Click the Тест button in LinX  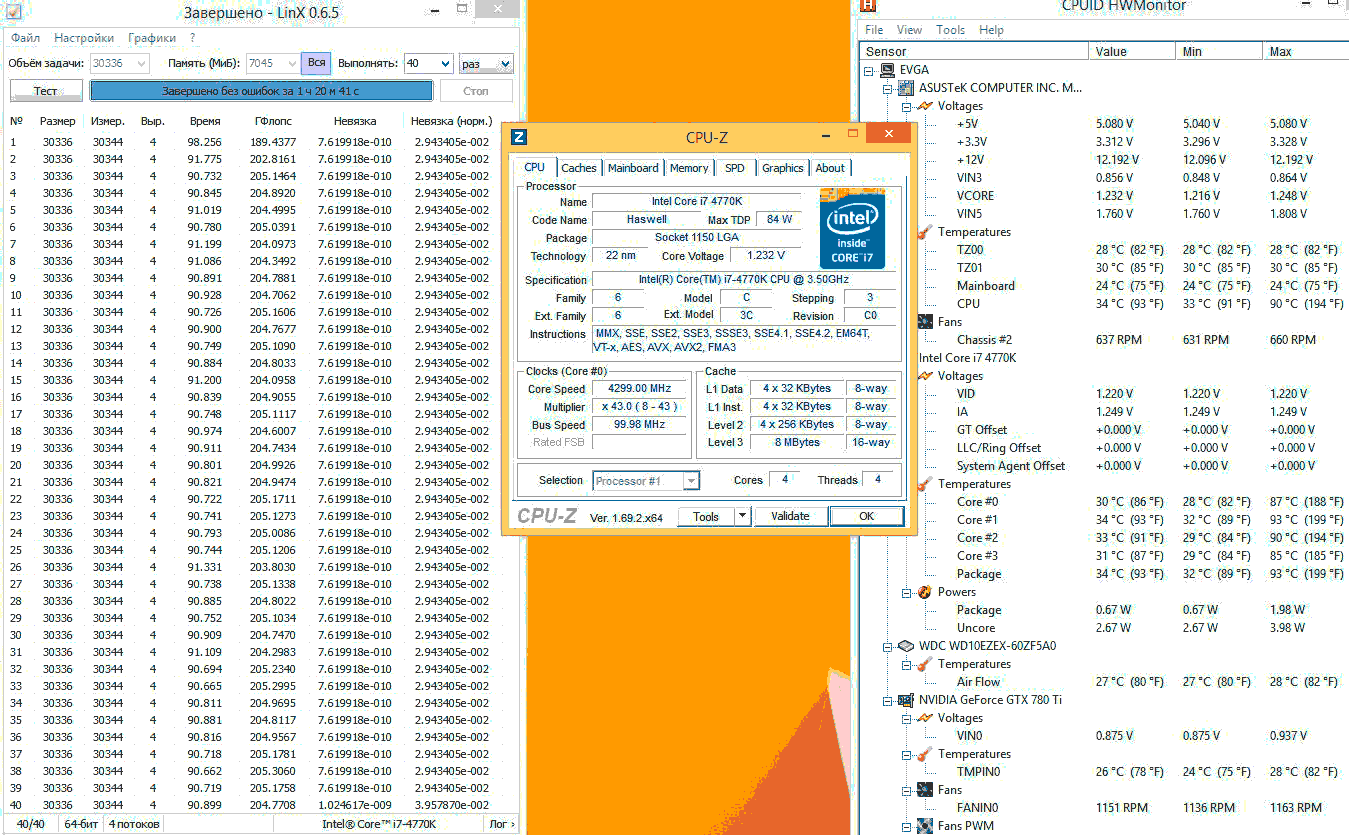[x=46, y=91]
